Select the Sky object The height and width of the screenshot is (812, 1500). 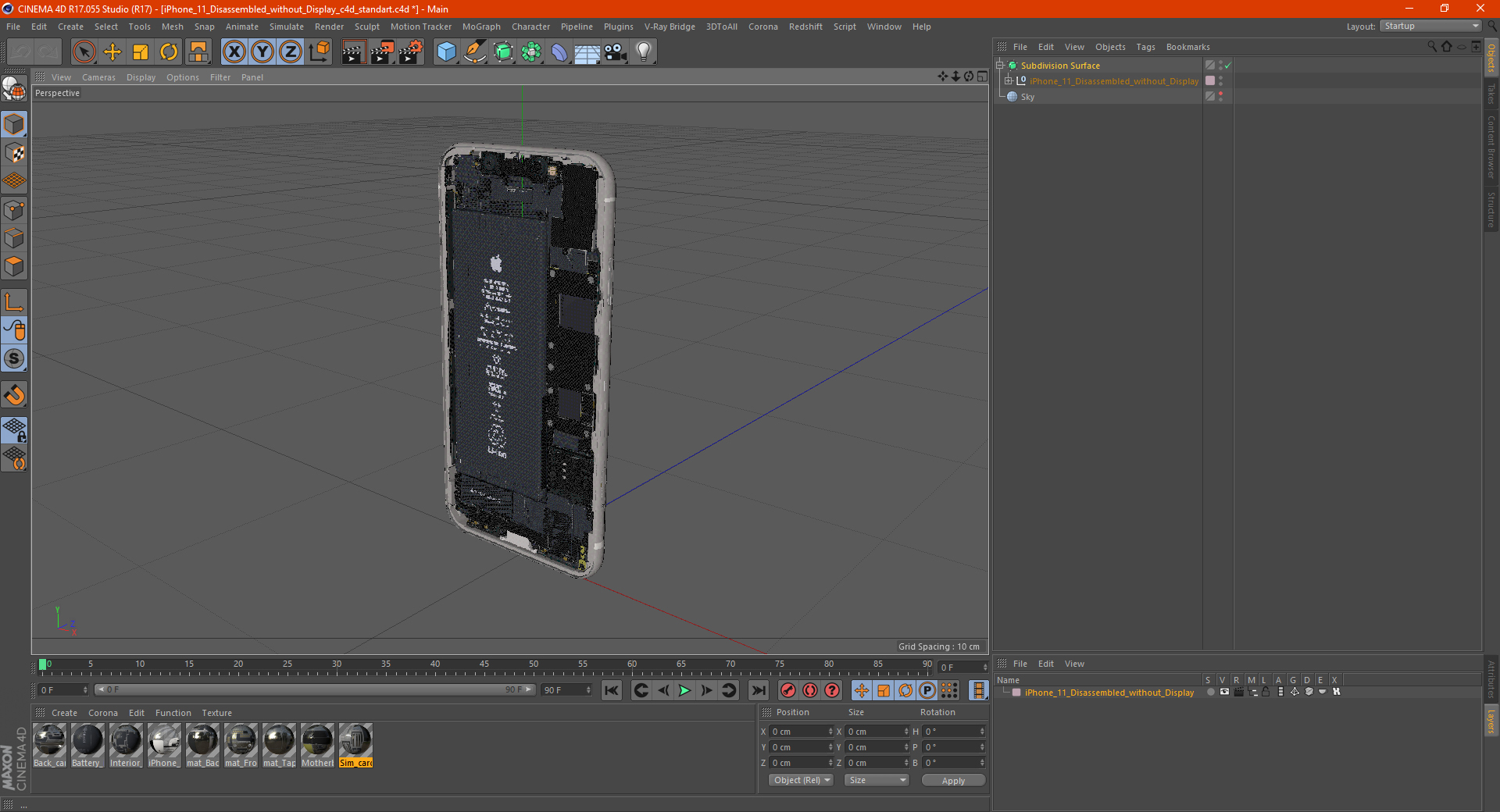[1027, 97]
